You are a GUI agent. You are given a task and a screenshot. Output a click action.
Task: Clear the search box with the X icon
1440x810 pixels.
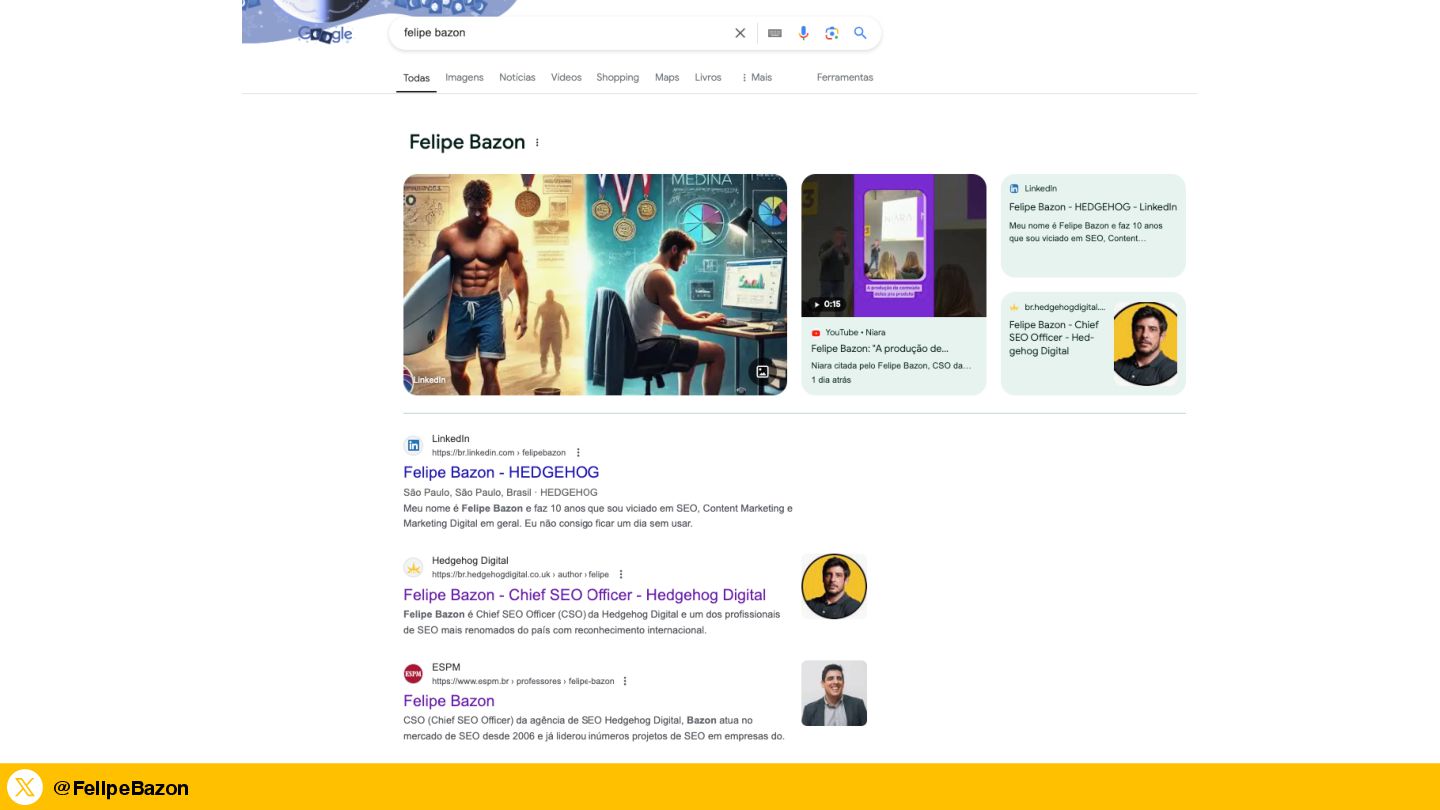(x=740, y=33)
